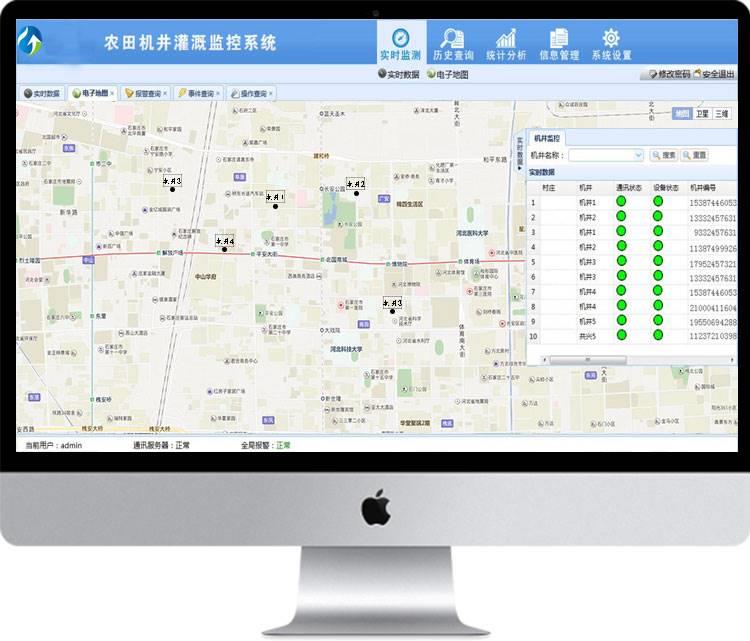Click green 设备状态 indicator in row 10
The image size is (750, 641).
pyautogui.click(x=658, y=336)
